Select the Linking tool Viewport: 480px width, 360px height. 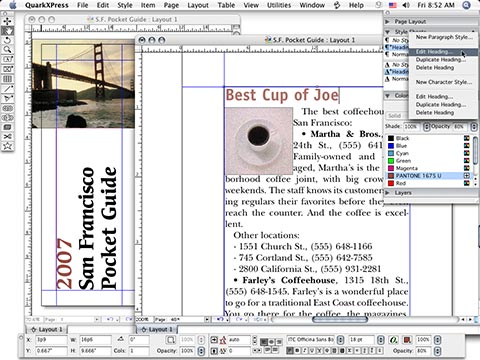(x=7, y=108)
